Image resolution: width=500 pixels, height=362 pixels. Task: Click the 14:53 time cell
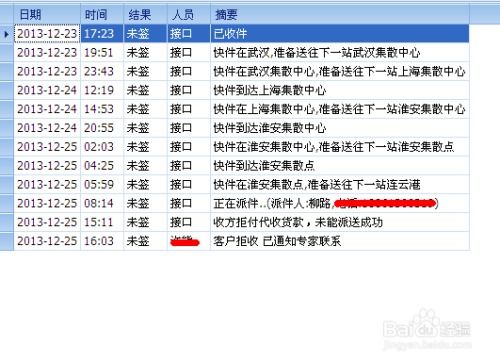102,109
